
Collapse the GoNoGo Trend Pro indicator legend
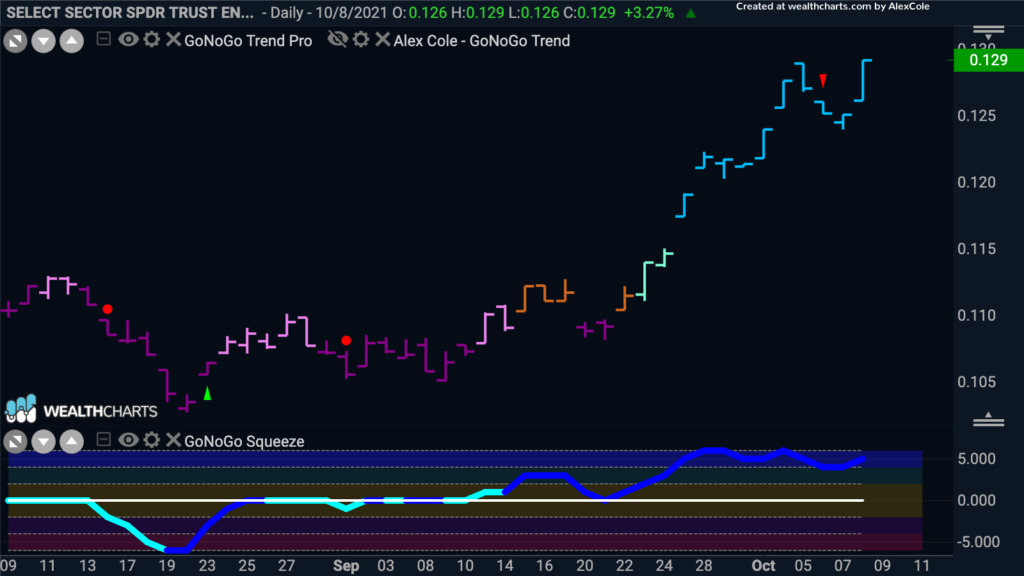point(103,39)
